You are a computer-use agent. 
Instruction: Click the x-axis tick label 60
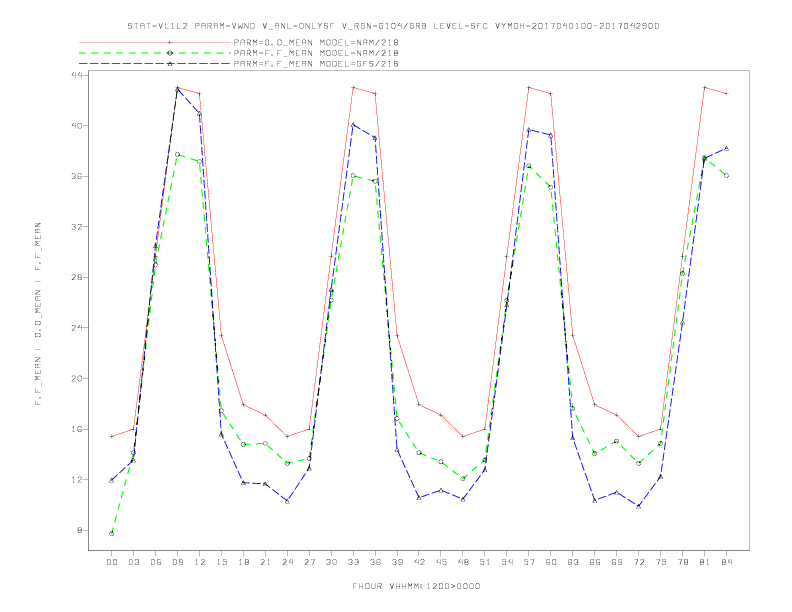click(x=551, y=562)
